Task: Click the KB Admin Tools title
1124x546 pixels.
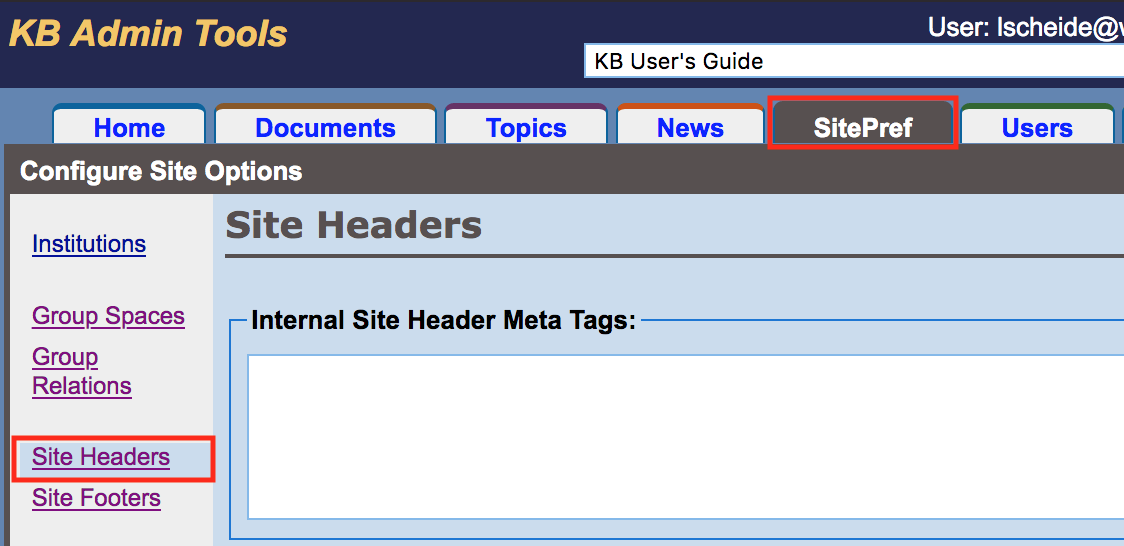Action: (148, 34)
